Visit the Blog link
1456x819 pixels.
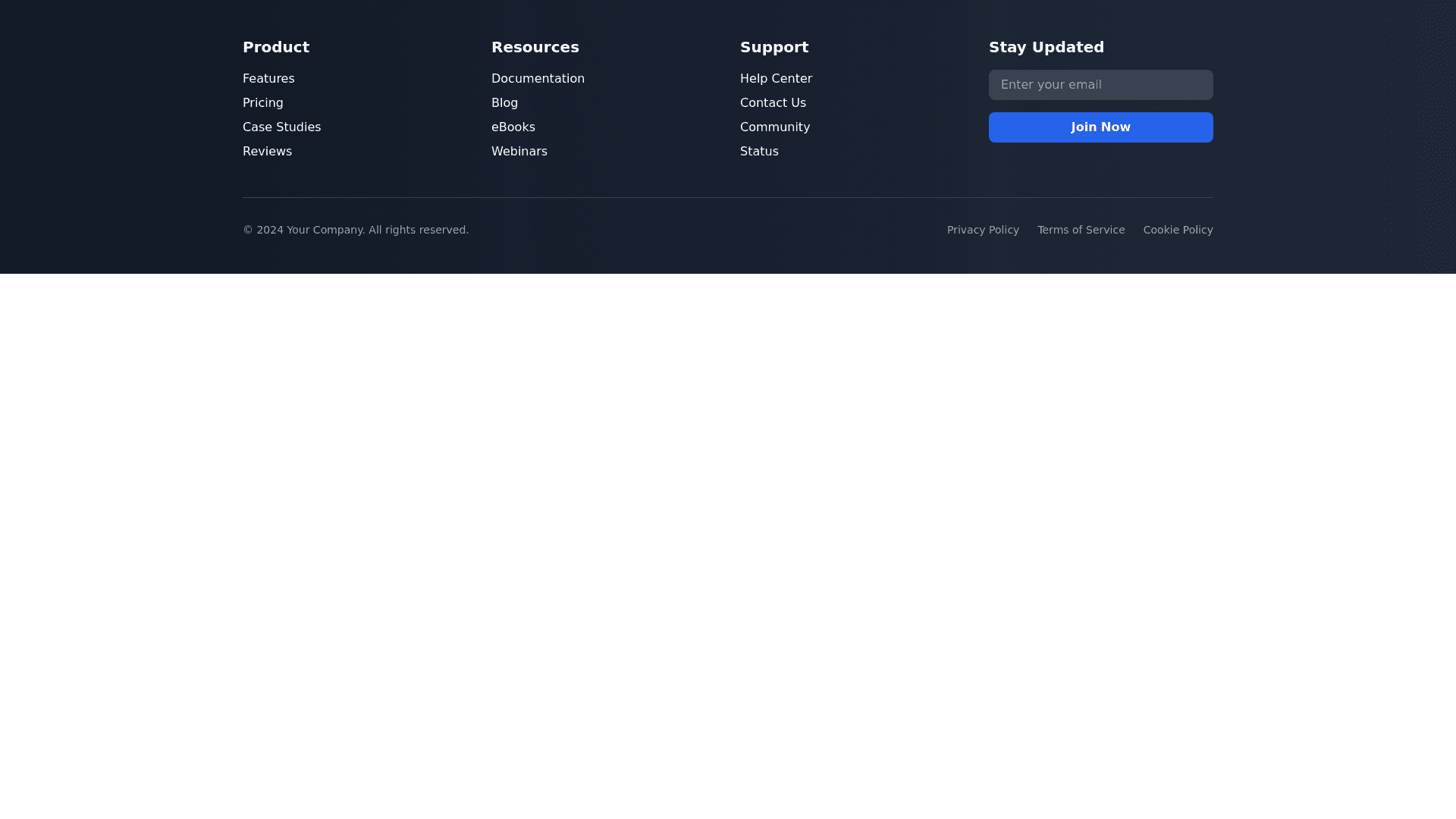coord(504,103)
